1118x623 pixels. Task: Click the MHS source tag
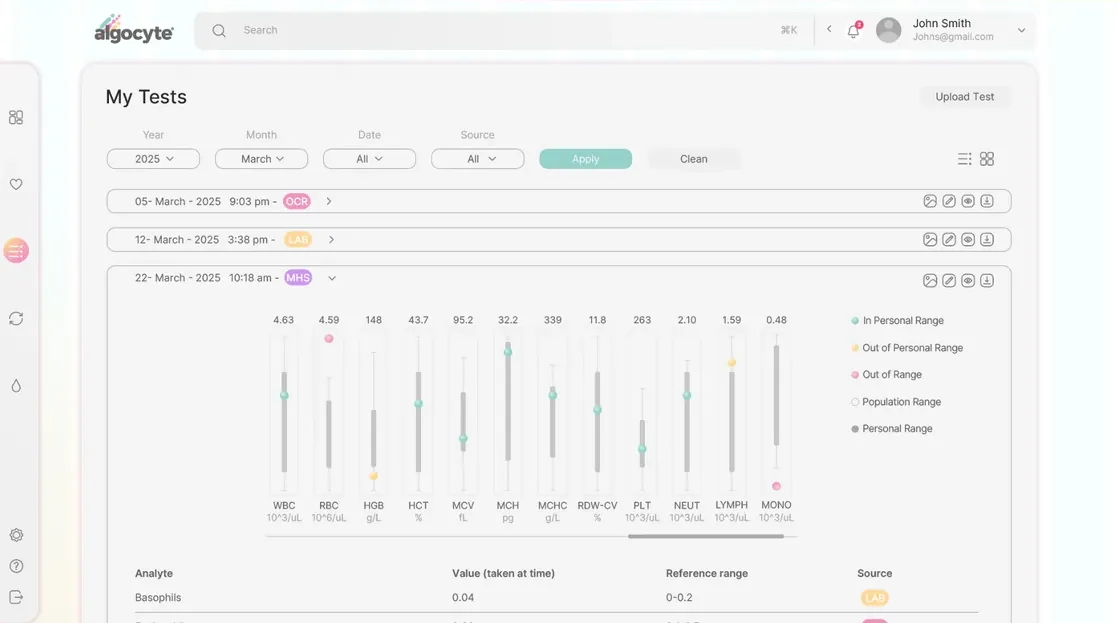(x=298, y=278)
